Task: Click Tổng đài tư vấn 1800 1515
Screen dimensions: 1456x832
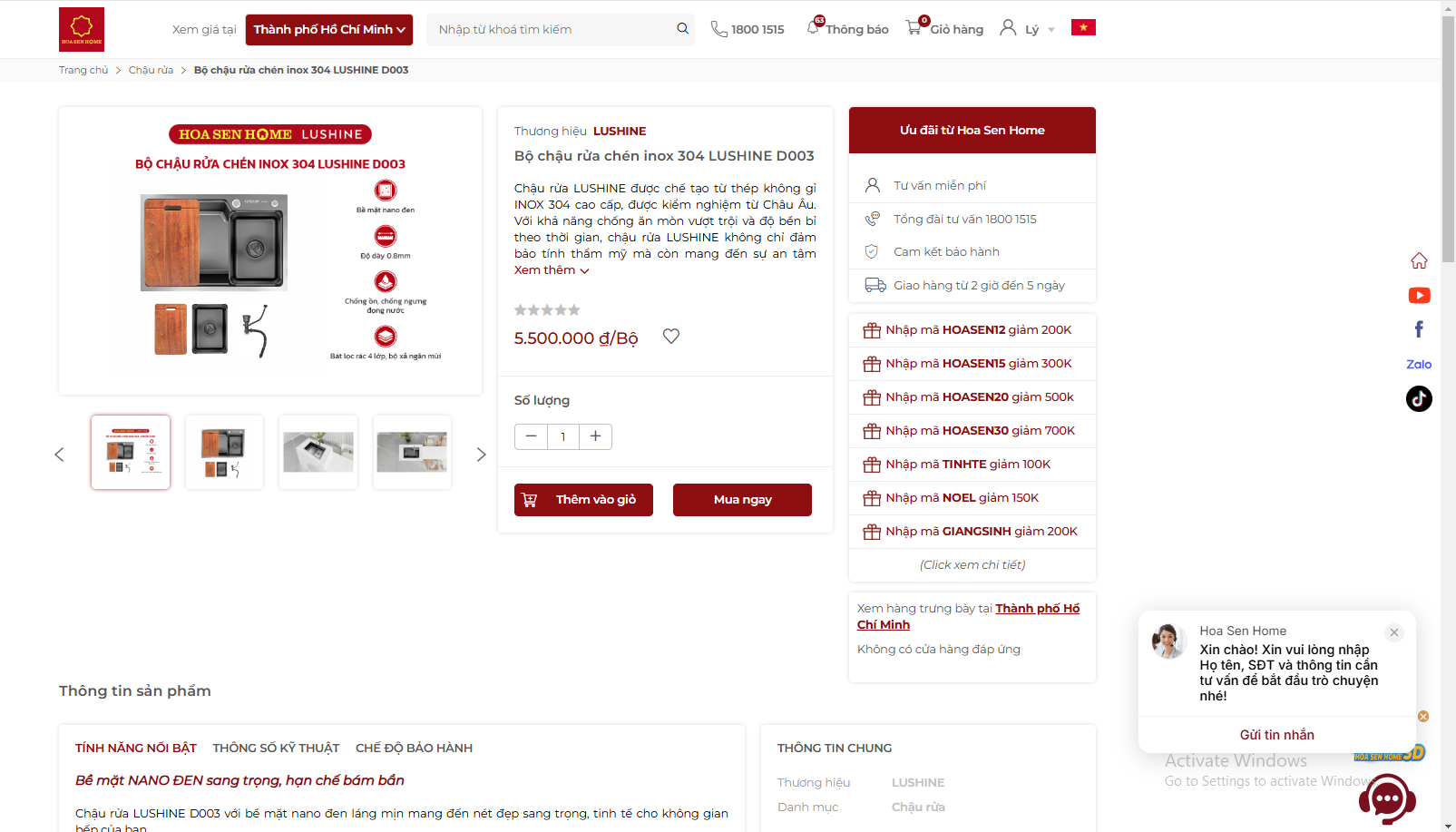Action: (972, 219)
